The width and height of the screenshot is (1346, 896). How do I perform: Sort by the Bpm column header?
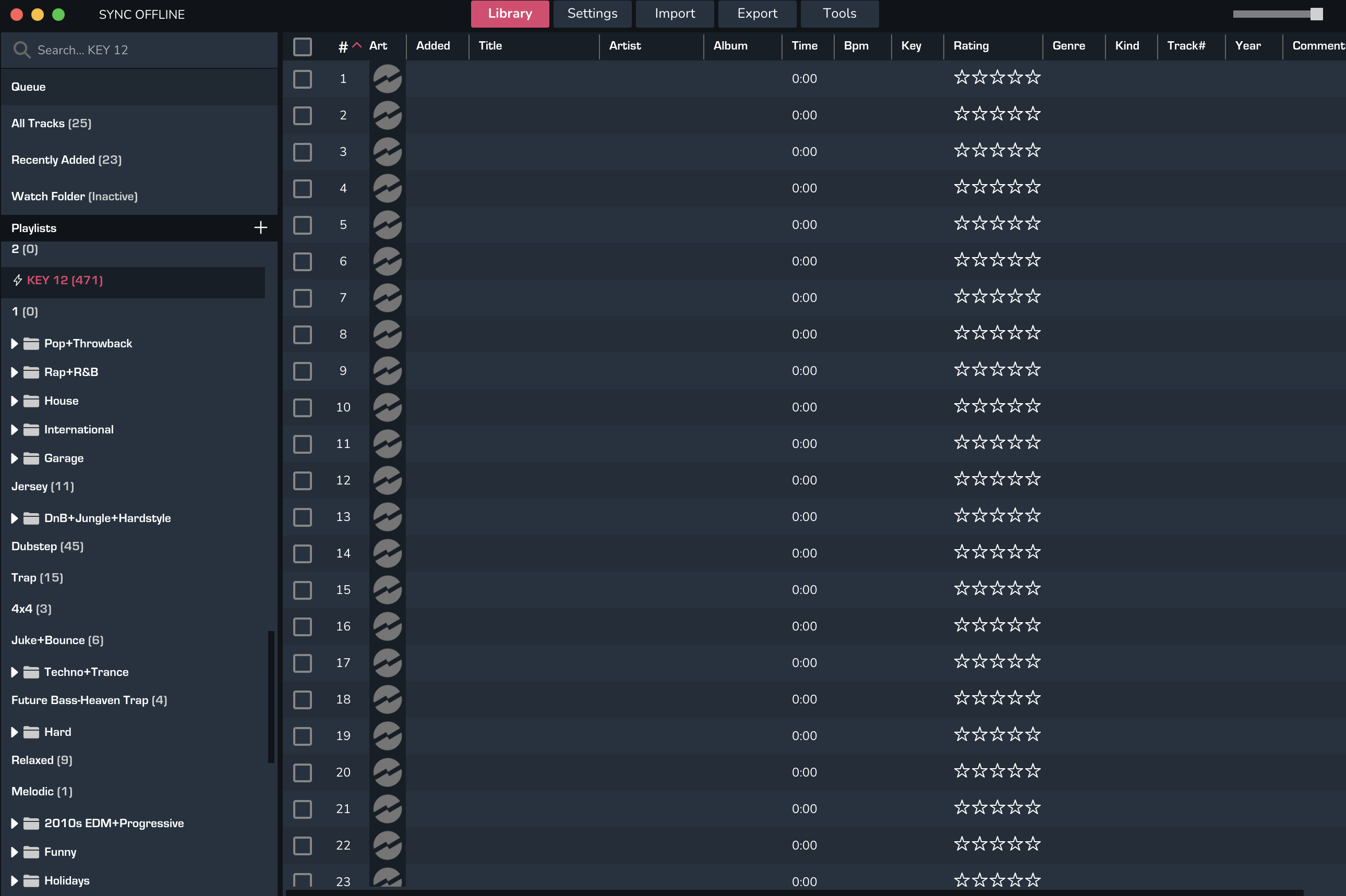(x=856, y=46)
